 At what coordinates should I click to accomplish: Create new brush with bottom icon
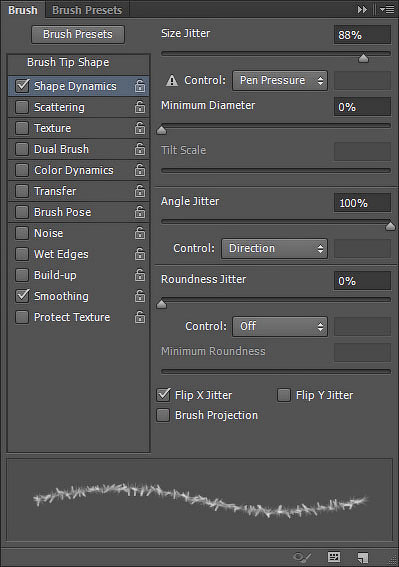pos(362,557)
